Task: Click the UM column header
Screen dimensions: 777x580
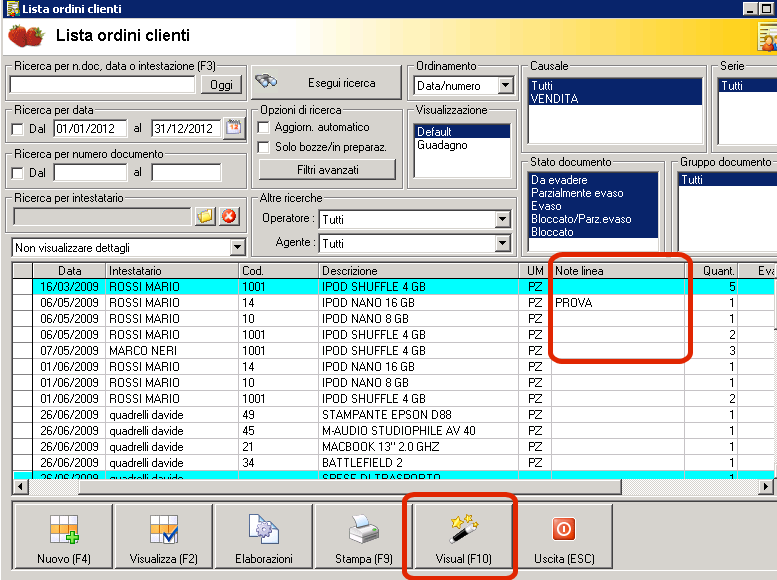Action: (535, 271)
